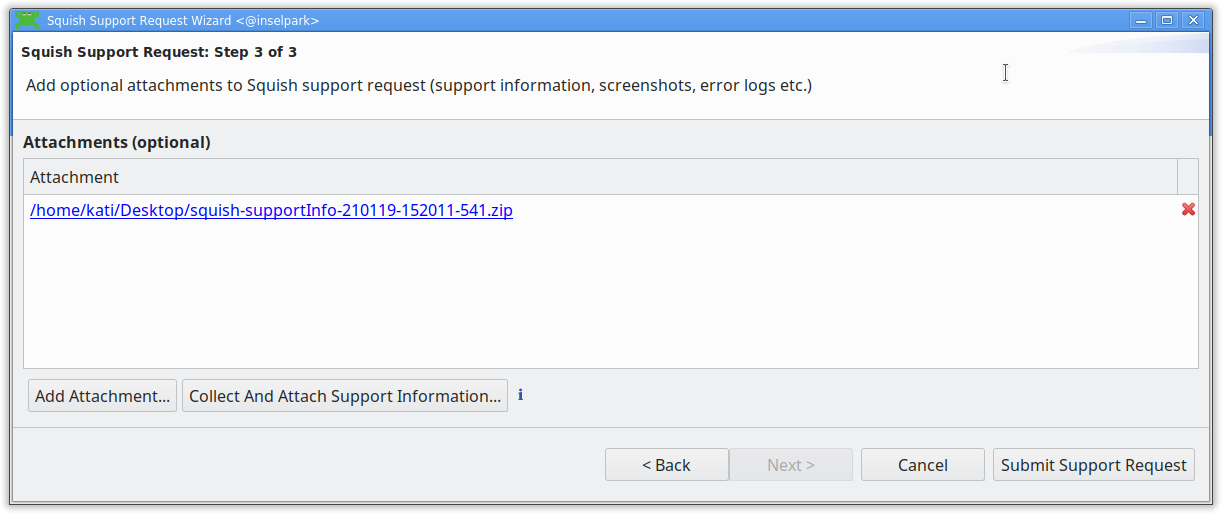The height and width of the screenshot is (514, 1222).
Task: Click the Attachment column header
Action: click(x=600, y=177)
